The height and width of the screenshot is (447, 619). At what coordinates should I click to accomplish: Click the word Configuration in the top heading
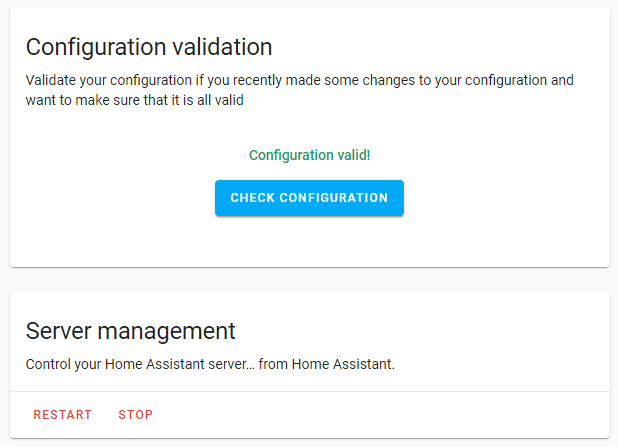point(91,47)
